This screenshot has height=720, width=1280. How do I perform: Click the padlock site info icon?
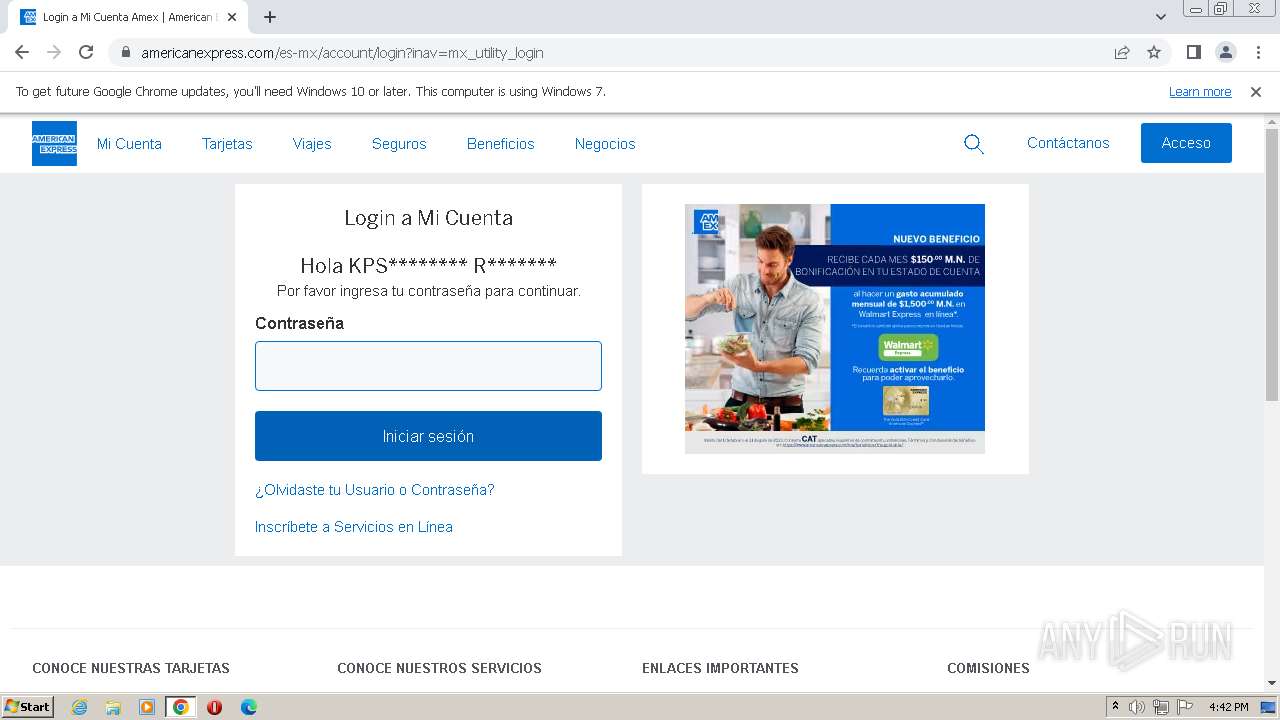click(x=125, y=53)
